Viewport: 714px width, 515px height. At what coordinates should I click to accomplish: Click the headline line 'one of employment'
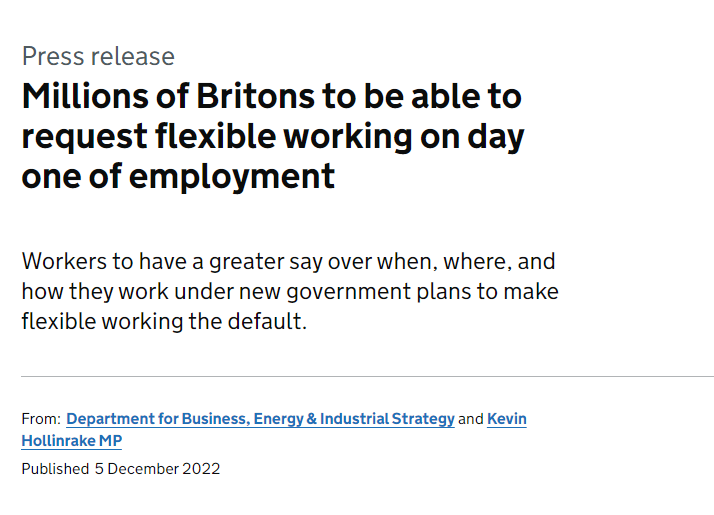[x=178, y=176]
